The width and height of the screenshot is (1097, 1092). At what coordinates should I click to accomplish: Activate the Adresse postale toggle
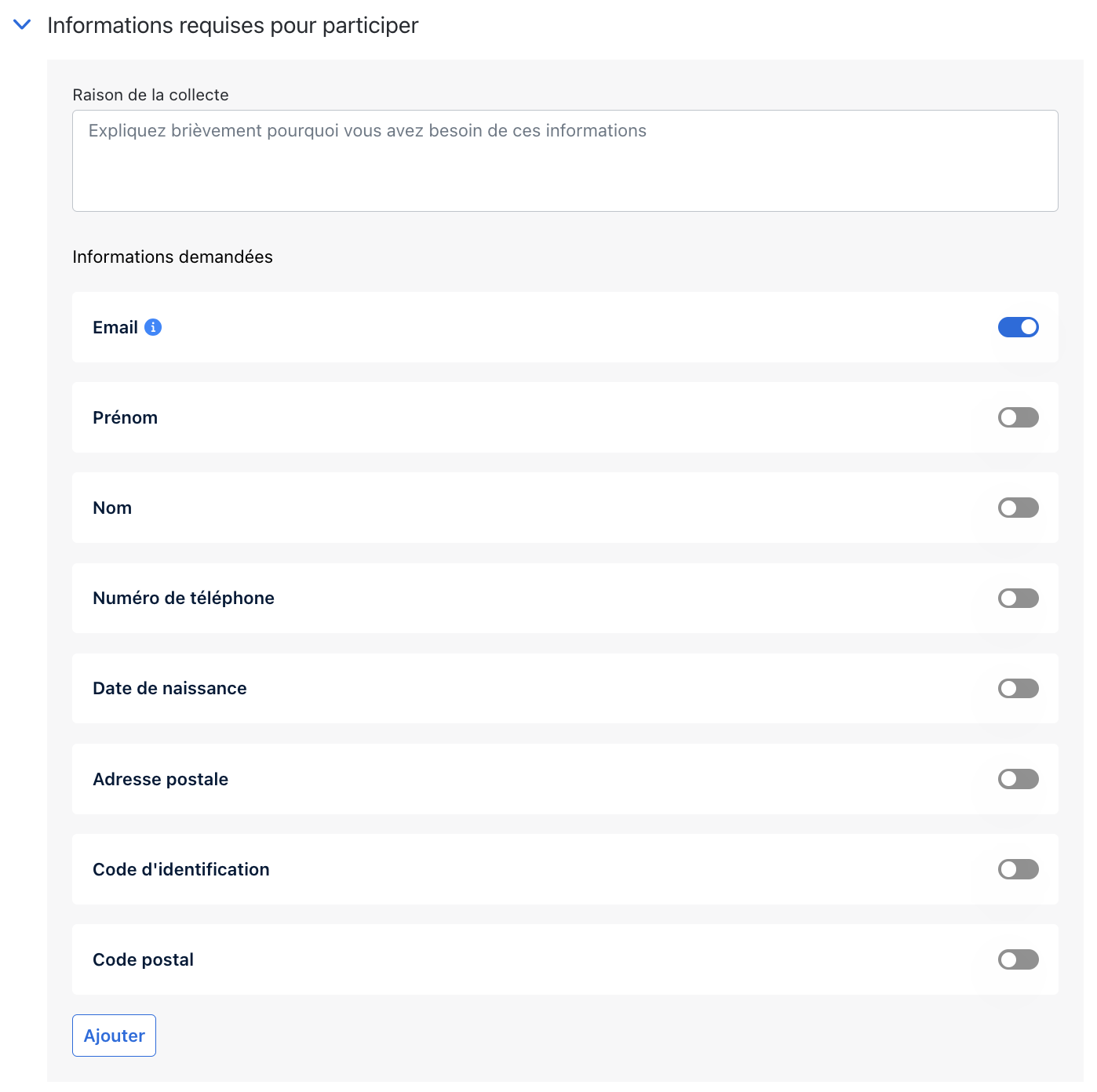[x=1018, y=779]
